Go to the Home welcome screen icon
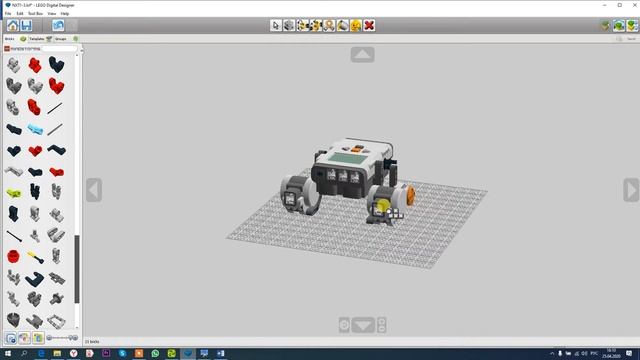Screen dimensions: 640x360 (13, 25)
